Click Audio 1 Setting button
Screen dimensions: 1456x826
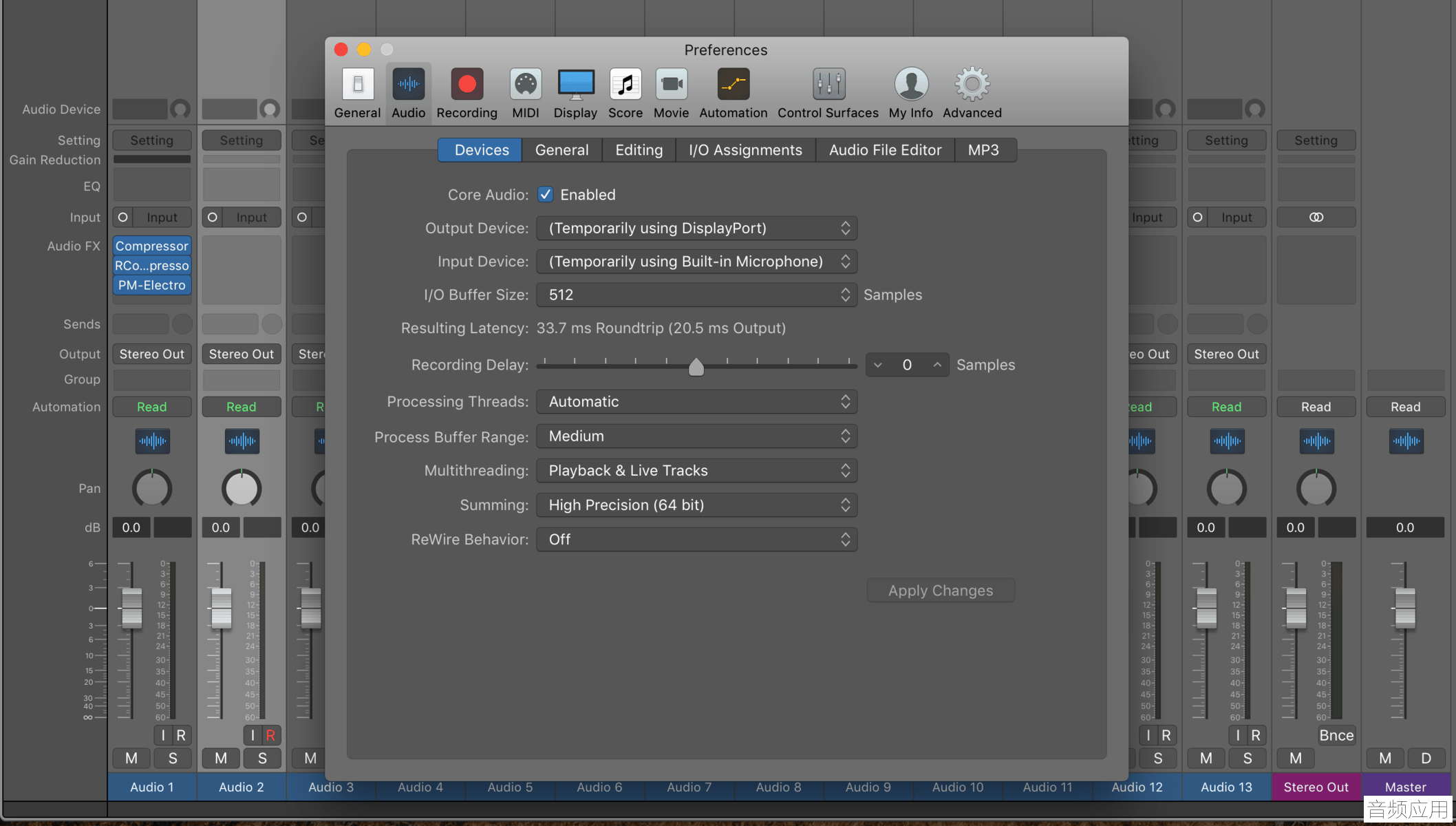tap(152, 140)
